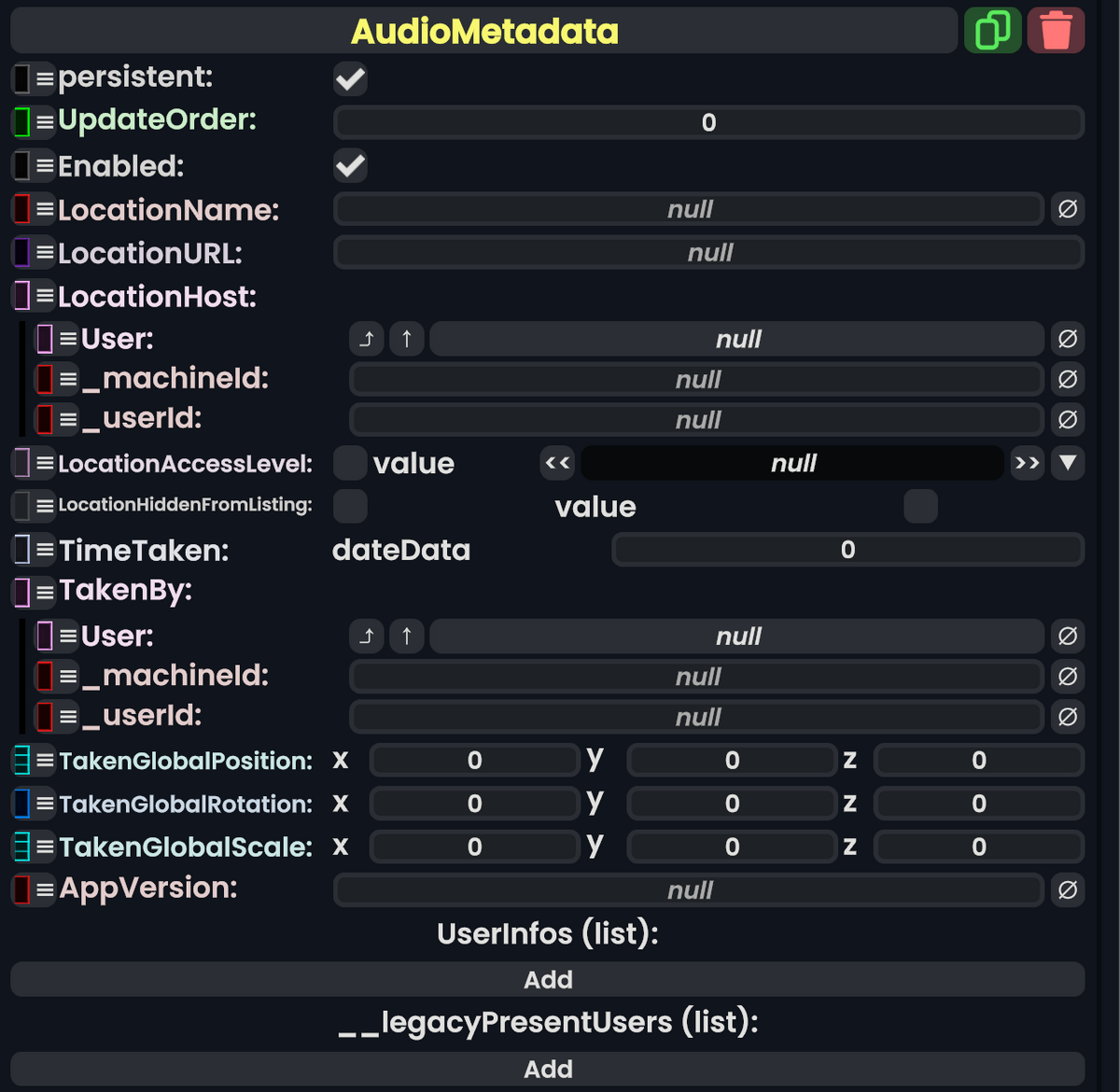Duplicate the AudioMetadata component
Screen dimensions: 1120x1092
(992, 29)
